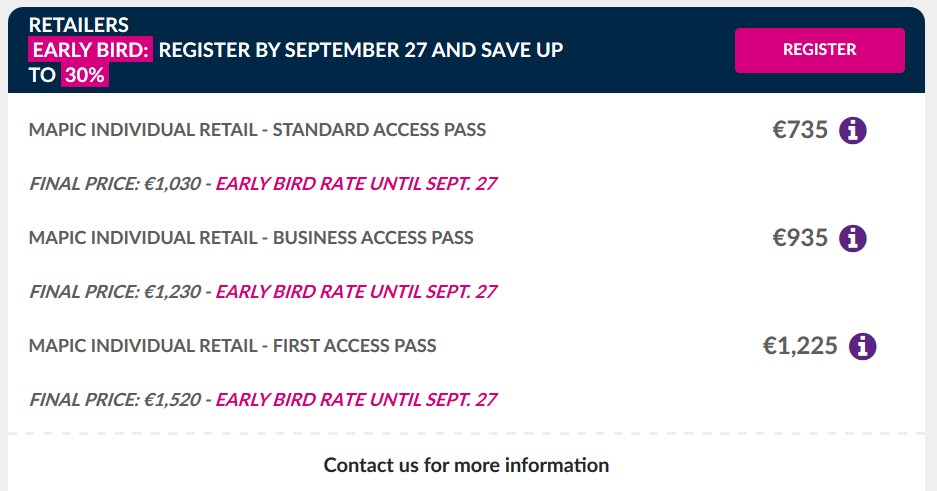Image resolution: width=937 pixels, height=491 pixels.
Task: Click pink early bird note under First pass
Action: click(356, 400)
